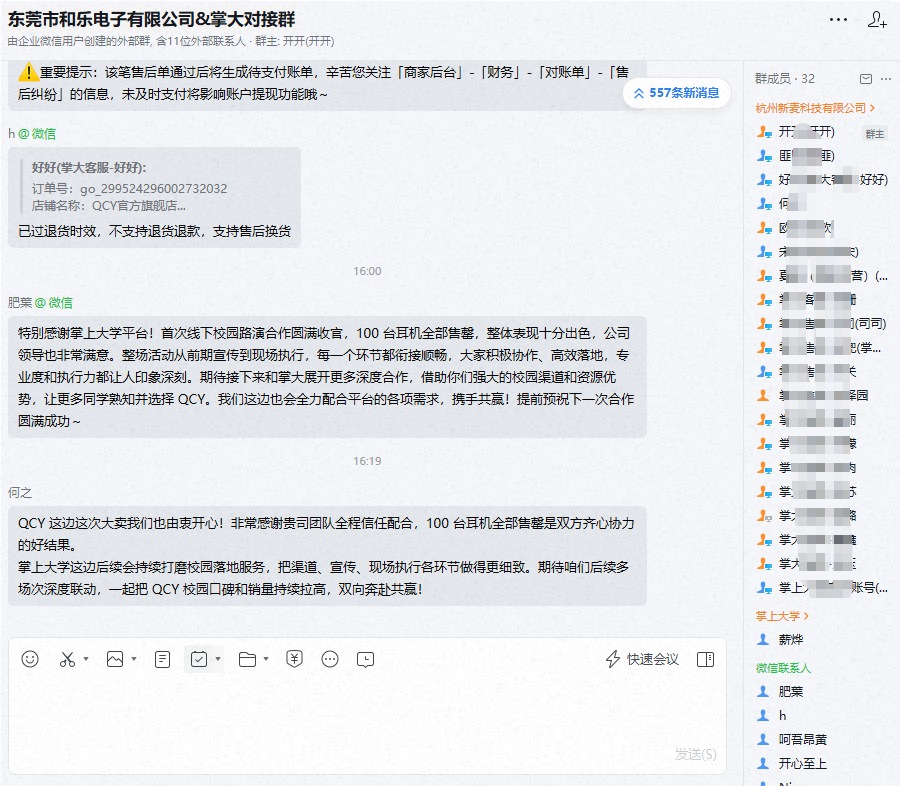Open the chat history clock icon
The height and width of the screenshot is (786, 900).
365,660
